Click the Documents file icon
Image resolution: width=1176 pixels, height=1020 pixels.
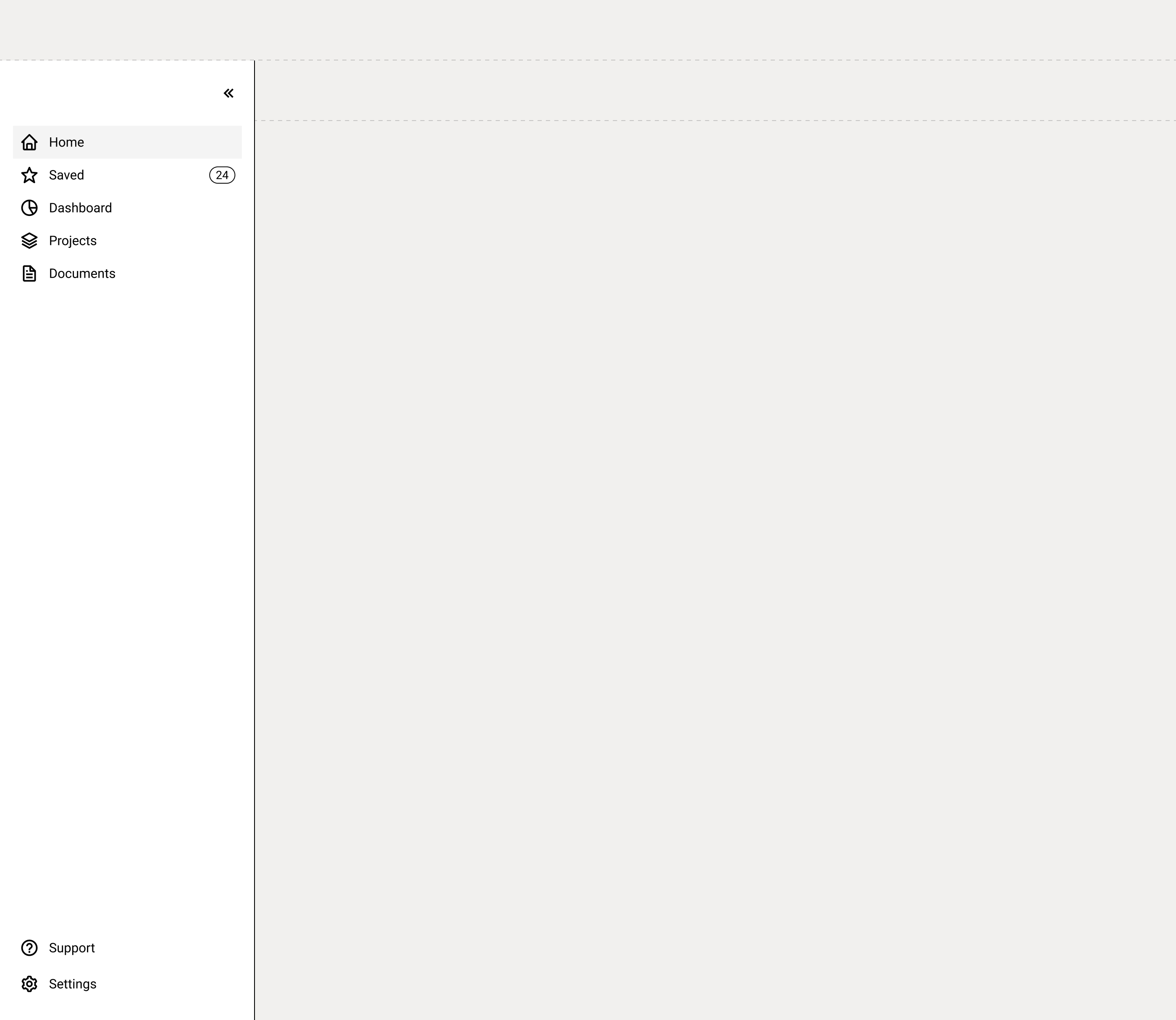(29, 274)
